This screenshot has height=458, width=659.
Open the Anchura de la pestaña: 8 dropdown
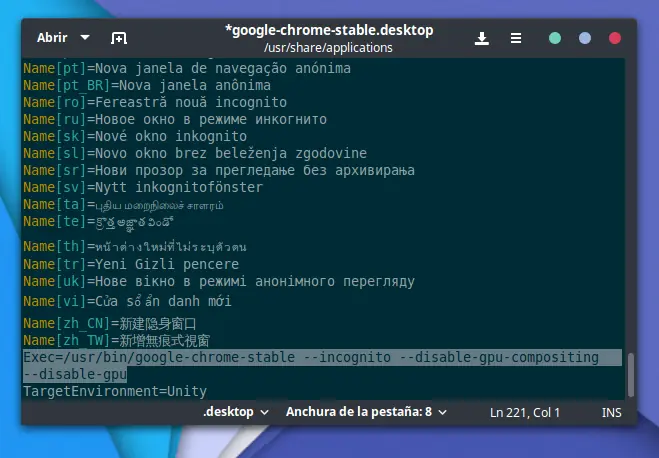tap(366, 412)
